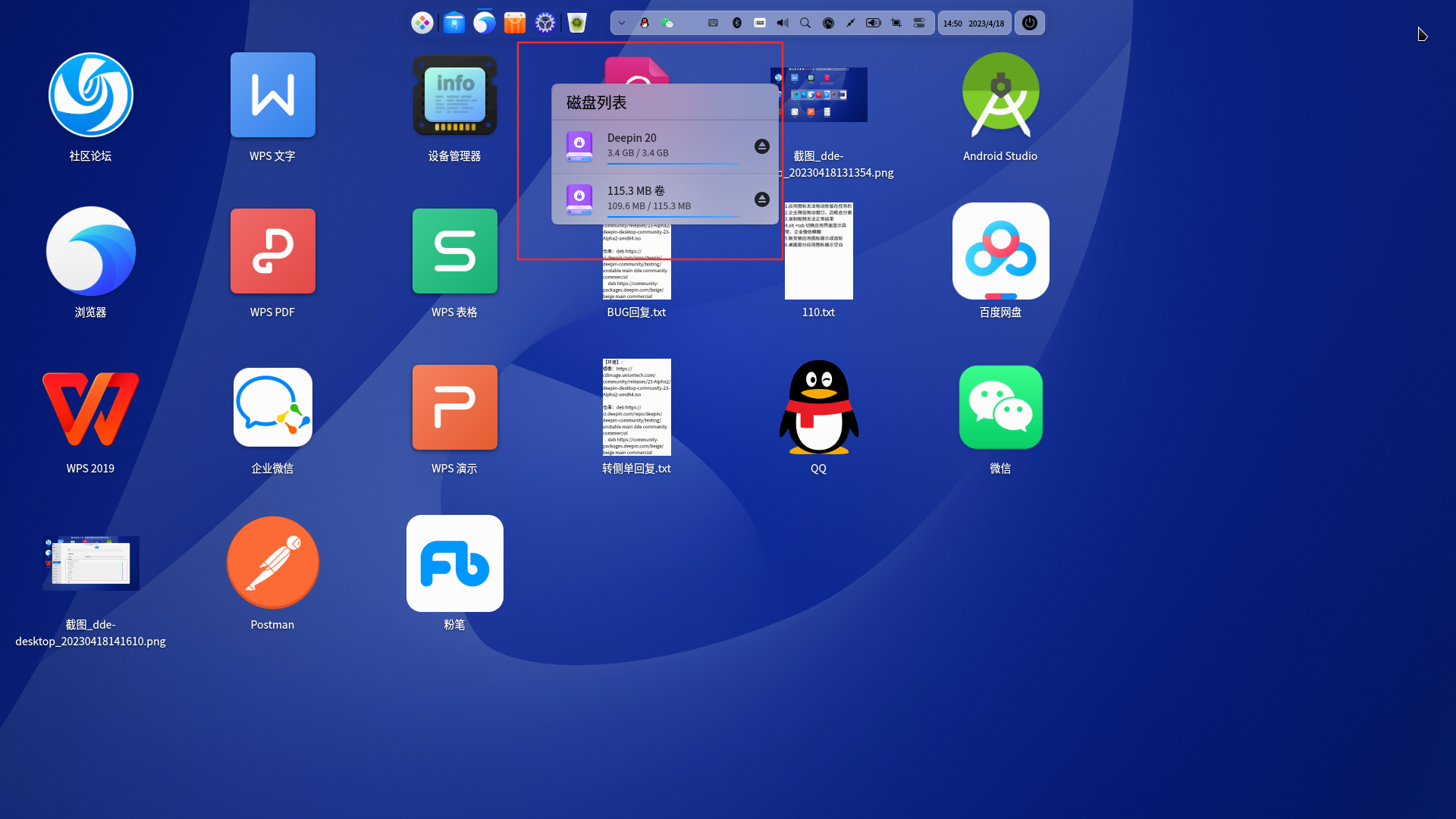Click the power button in the dock
This screenshot has height=819, width=1456.
[x=1030, y=23]
